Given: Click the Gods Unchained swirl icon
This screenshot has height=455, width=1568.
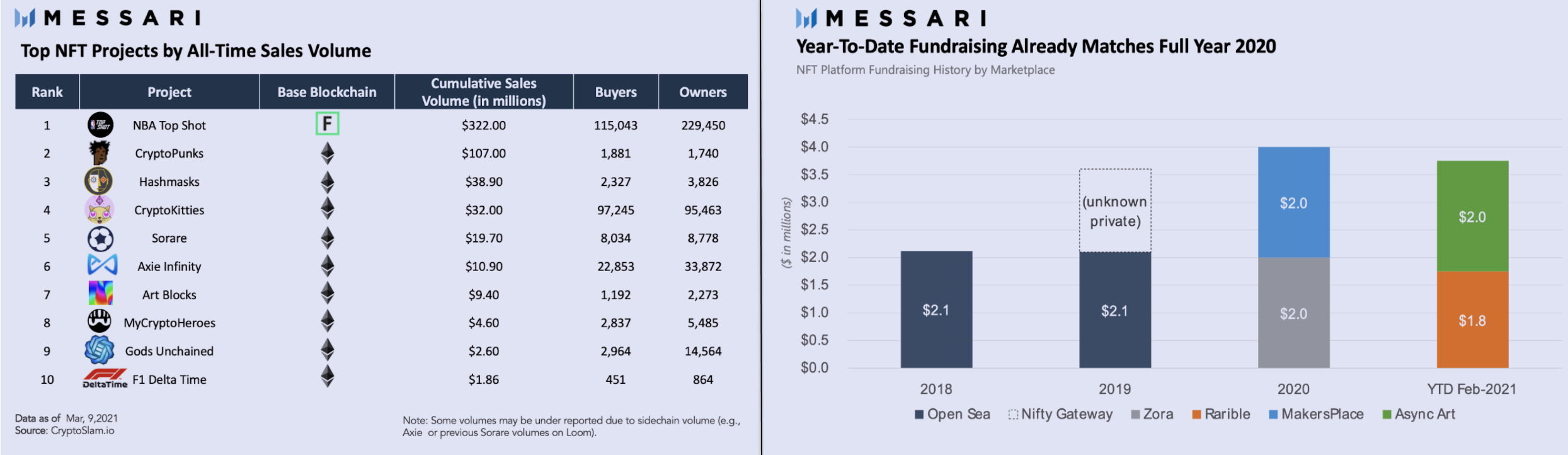Looking at the screenshot, I should (x=100, y=350).
